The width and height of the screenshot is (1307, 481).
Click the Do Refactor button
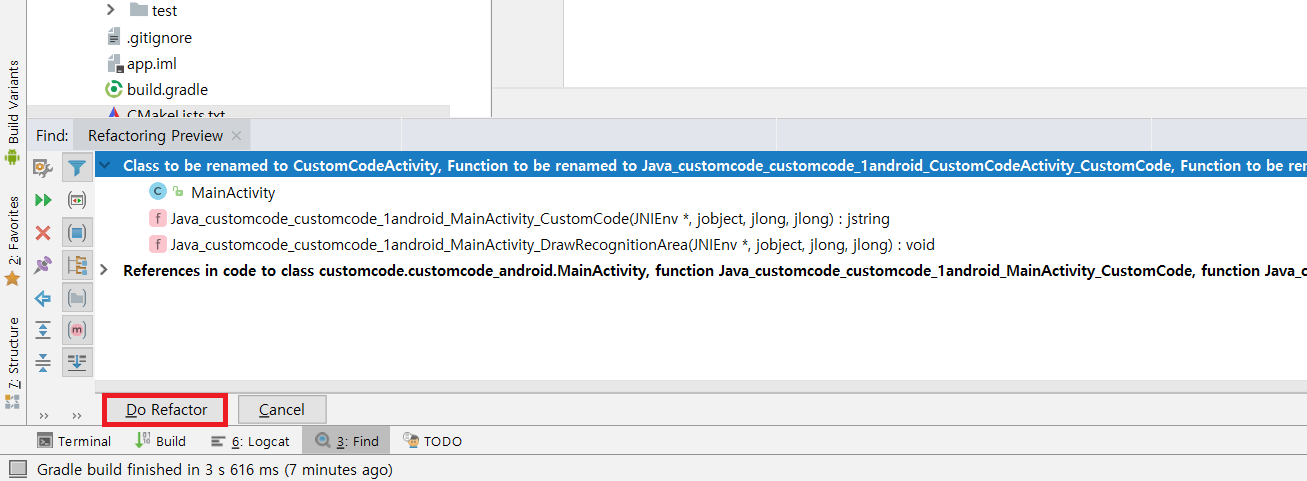(x=166, y=409)
